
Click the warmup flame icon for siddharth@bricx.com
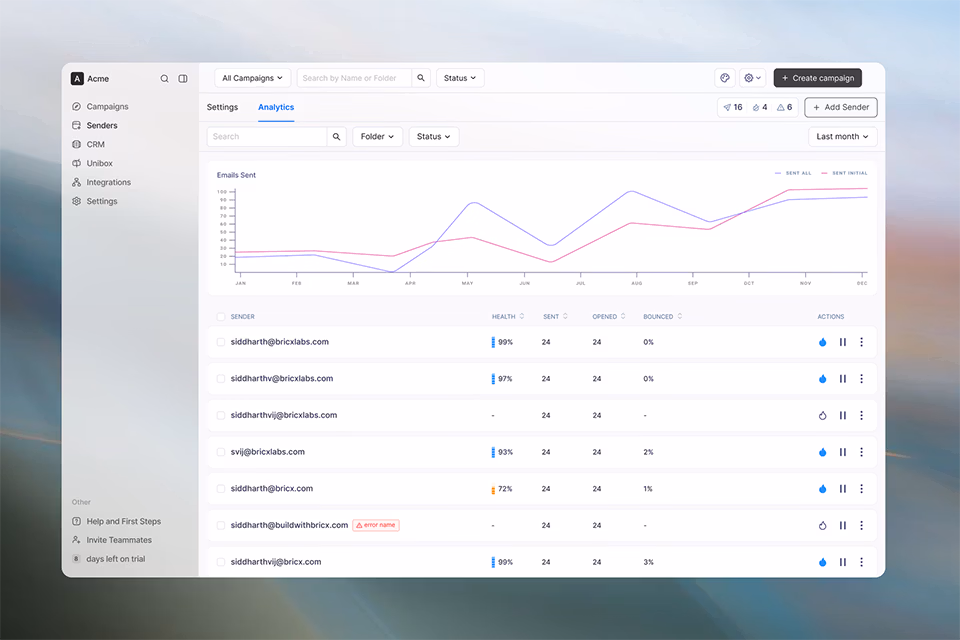click(822, 489)
